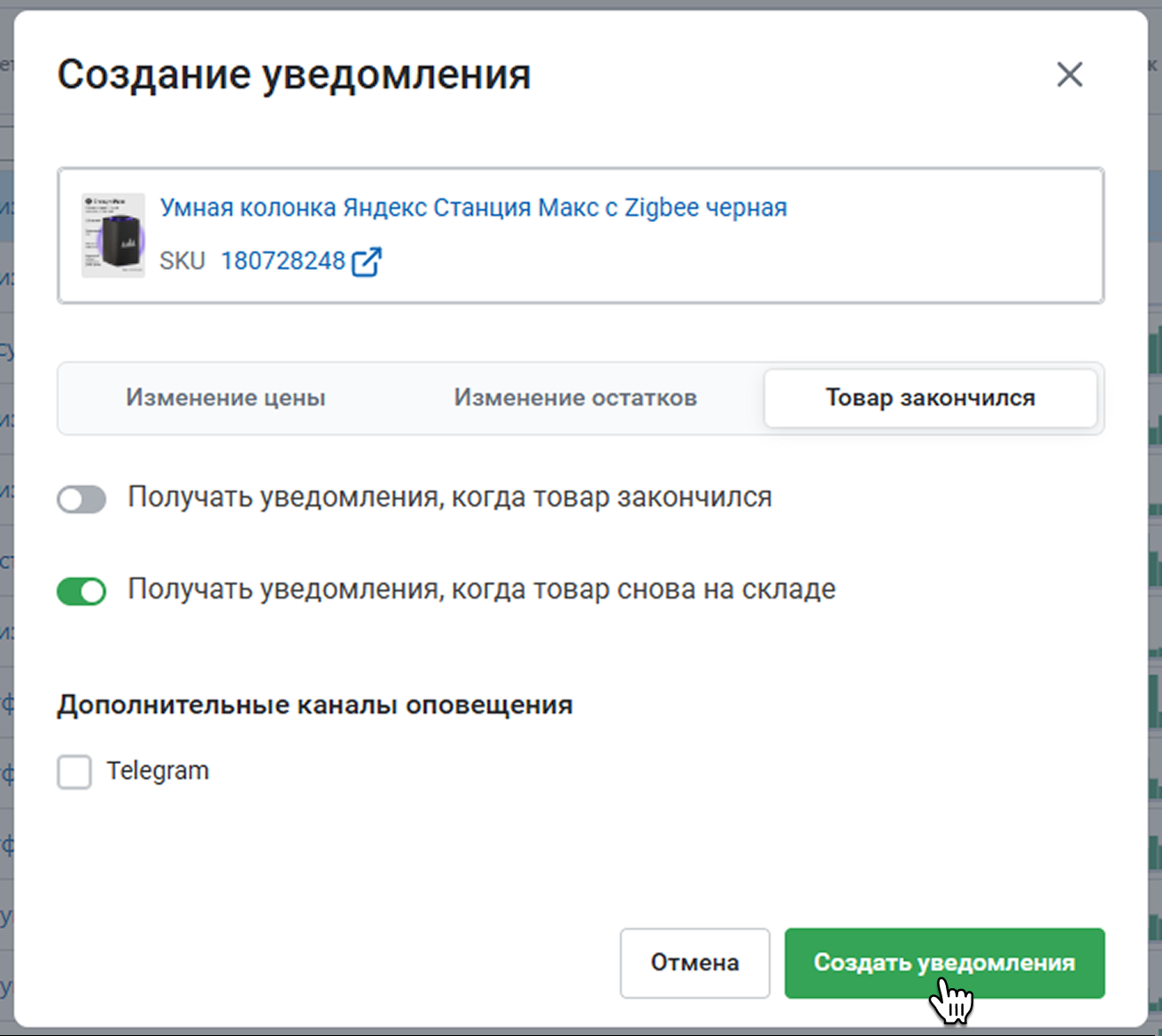Viewport: 1162px width, 1036px height.
Task: Switch to the Изменение остатков tab
Action: [x=575, y=398]
